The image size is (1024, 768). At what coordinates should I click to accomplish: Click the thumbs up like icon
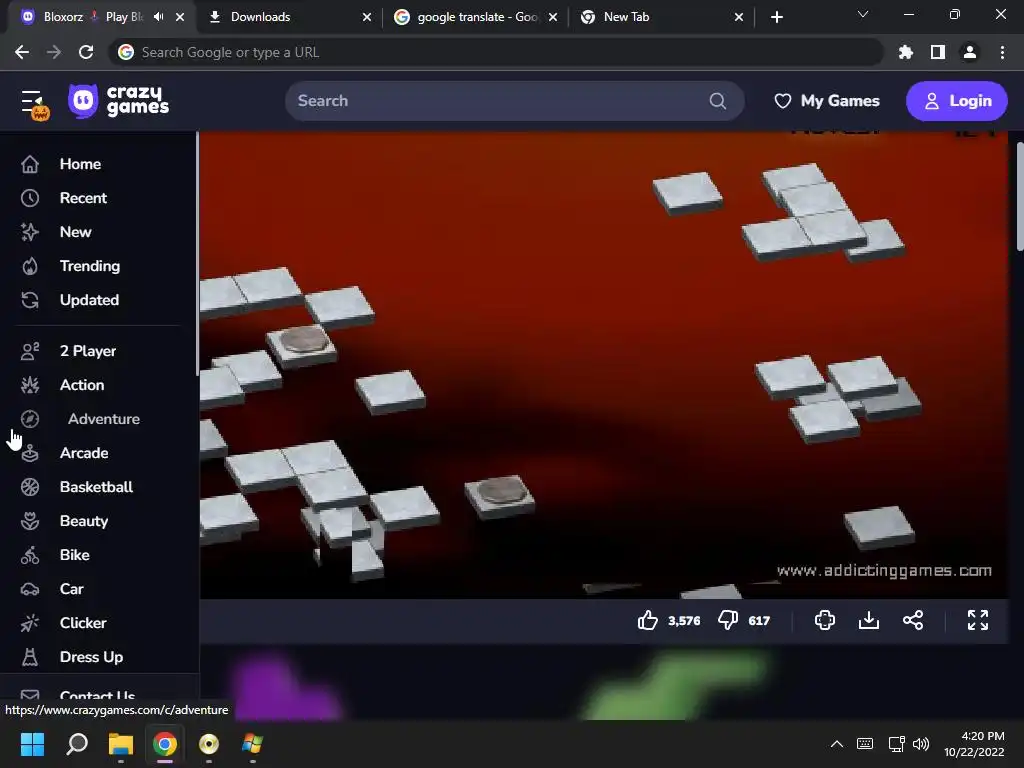[x=647, y=620]
